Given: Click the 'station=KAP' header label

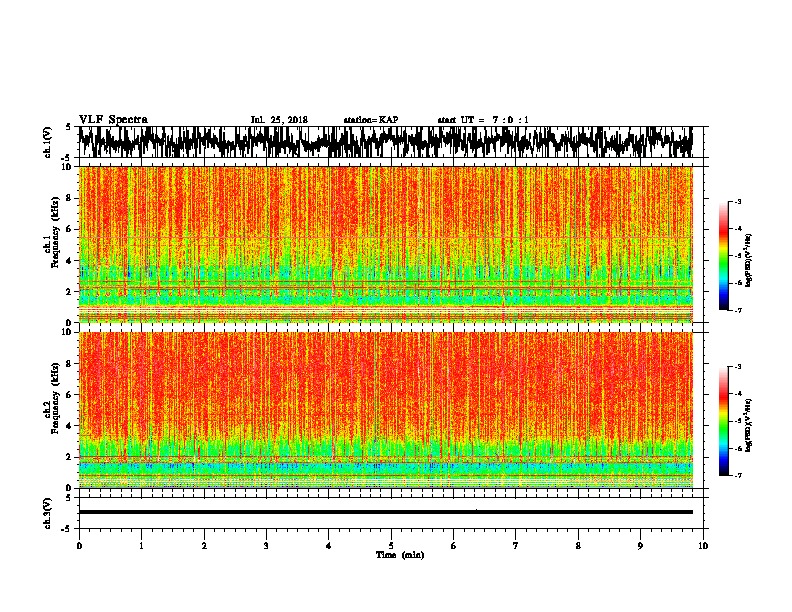Looking at the screenshot, I should 371,120.
